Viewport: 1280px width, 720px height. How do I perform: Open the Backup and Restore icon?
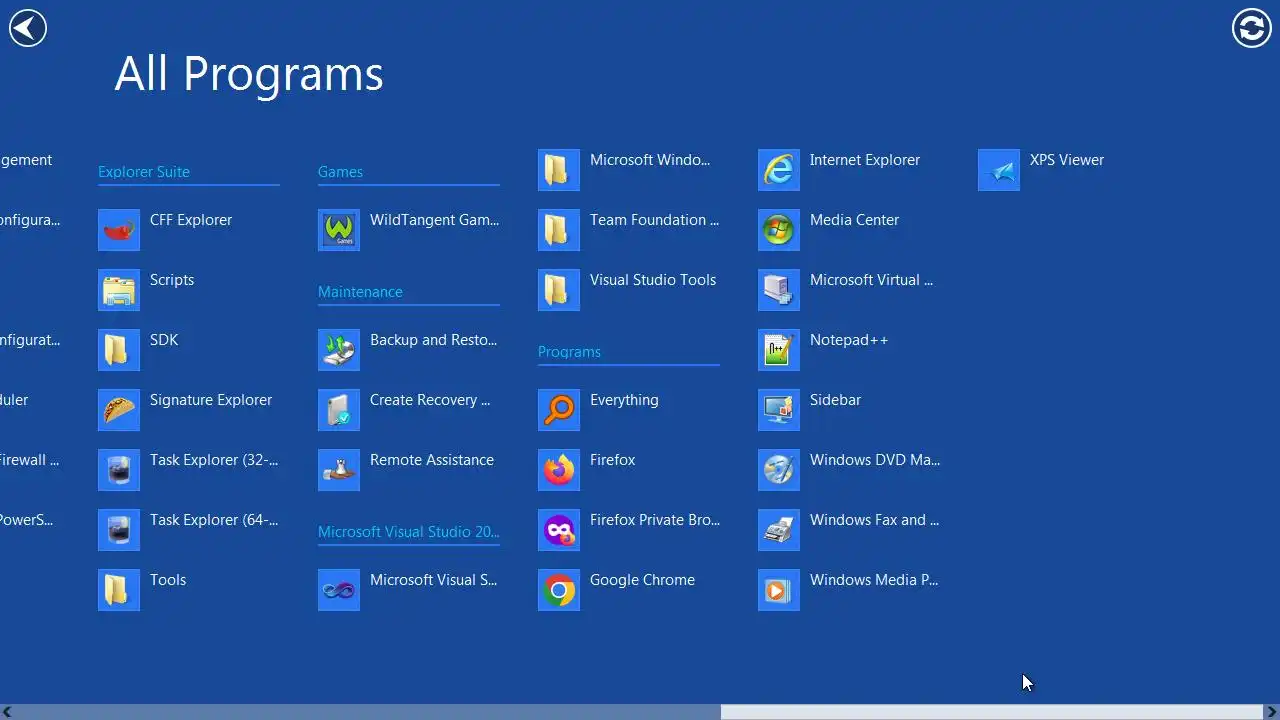(x=339, y=350)
